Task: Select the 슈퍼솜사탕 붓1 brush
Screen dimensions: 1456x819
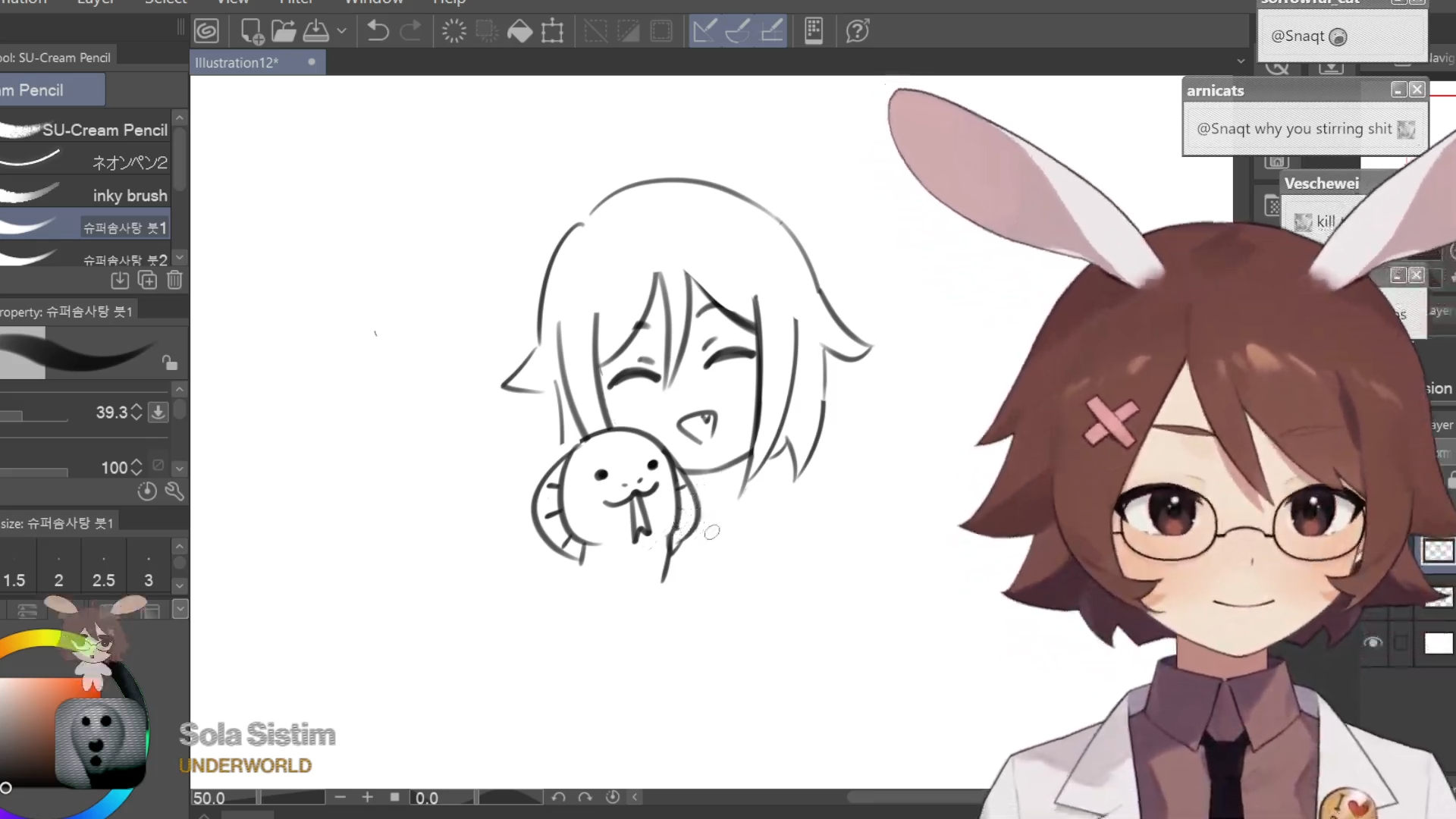Action: coord(85,227)
